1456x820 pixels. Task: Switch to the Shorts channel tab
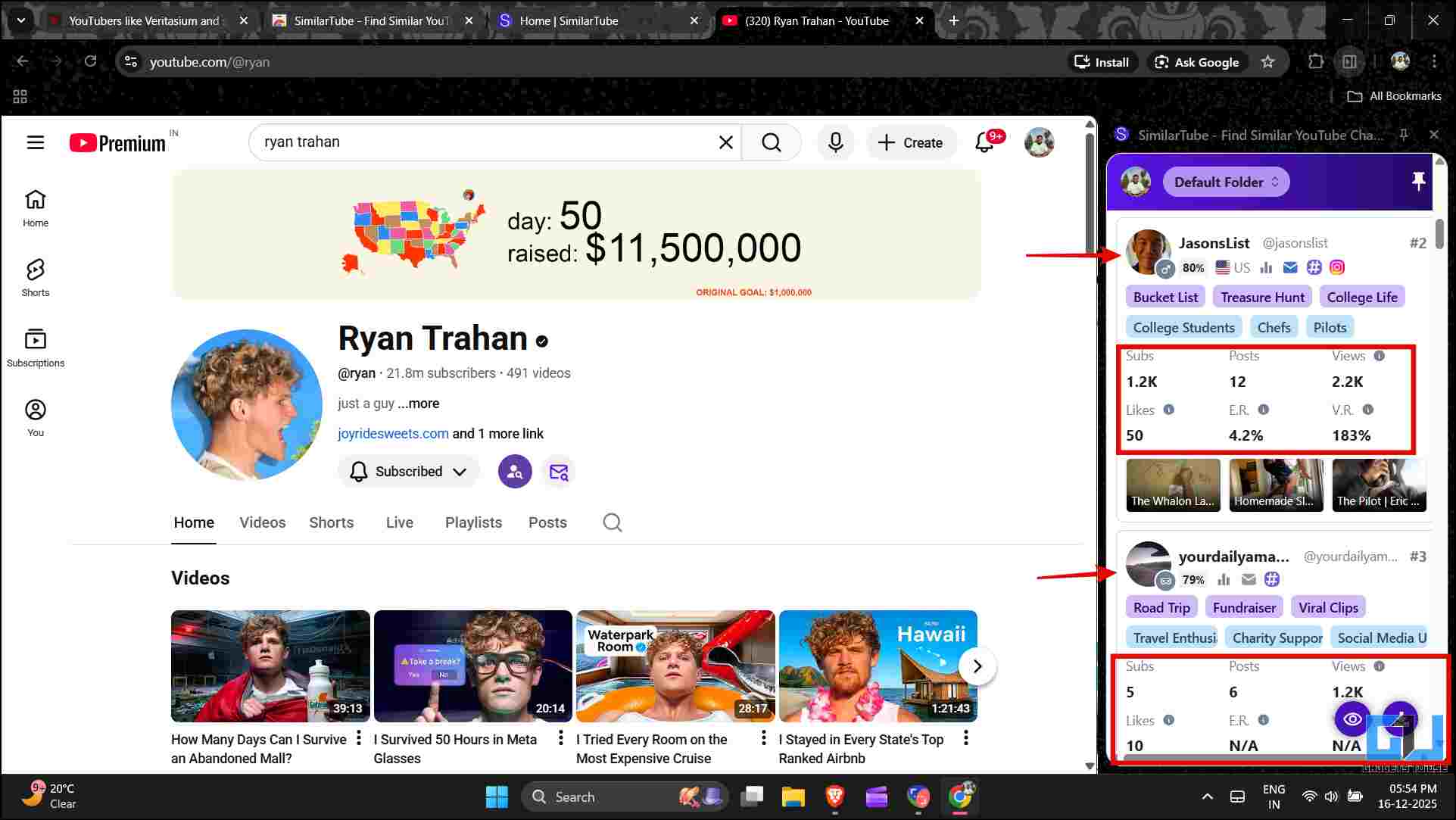331,522
